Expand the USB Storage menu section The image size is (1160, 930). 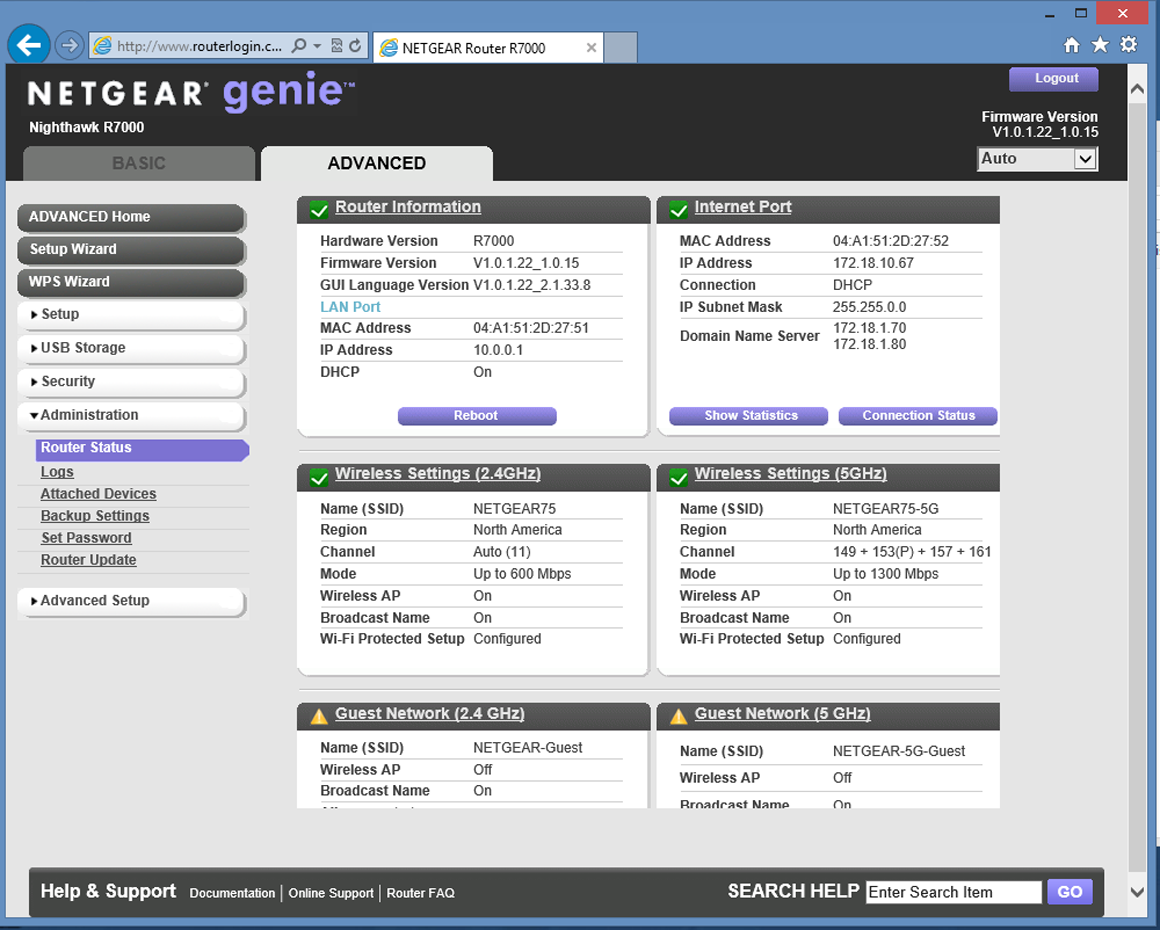83,348
